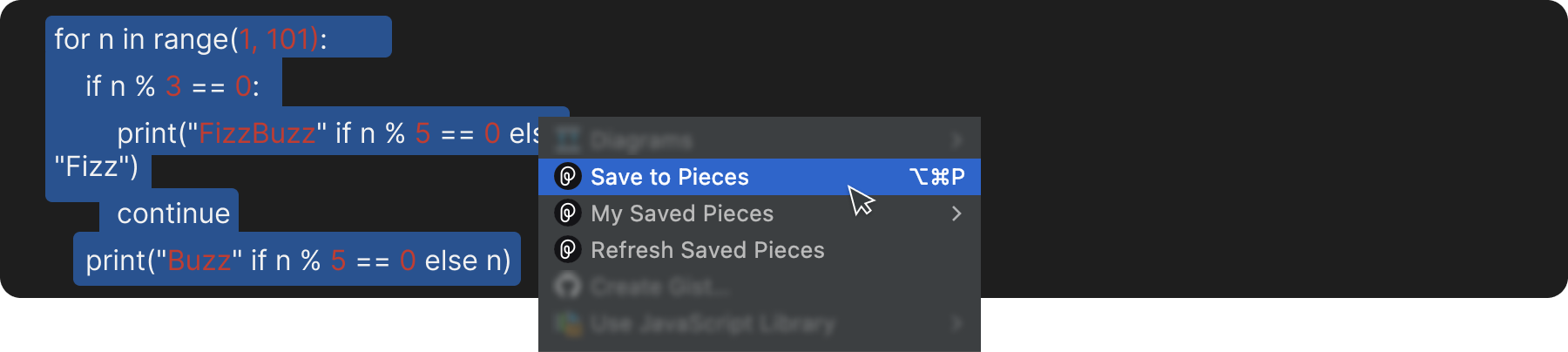The height and width of the screenshot is (352, 1568).
Task: Choose Save to Pieces from context menu
Action: [669, 177]
